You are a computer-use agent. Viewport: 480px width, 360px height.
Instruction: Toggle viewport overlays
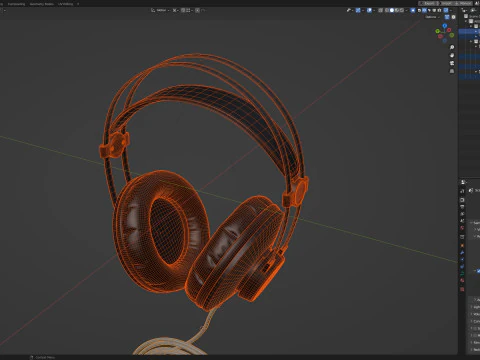pyautogui.click(x=369, y=10)
